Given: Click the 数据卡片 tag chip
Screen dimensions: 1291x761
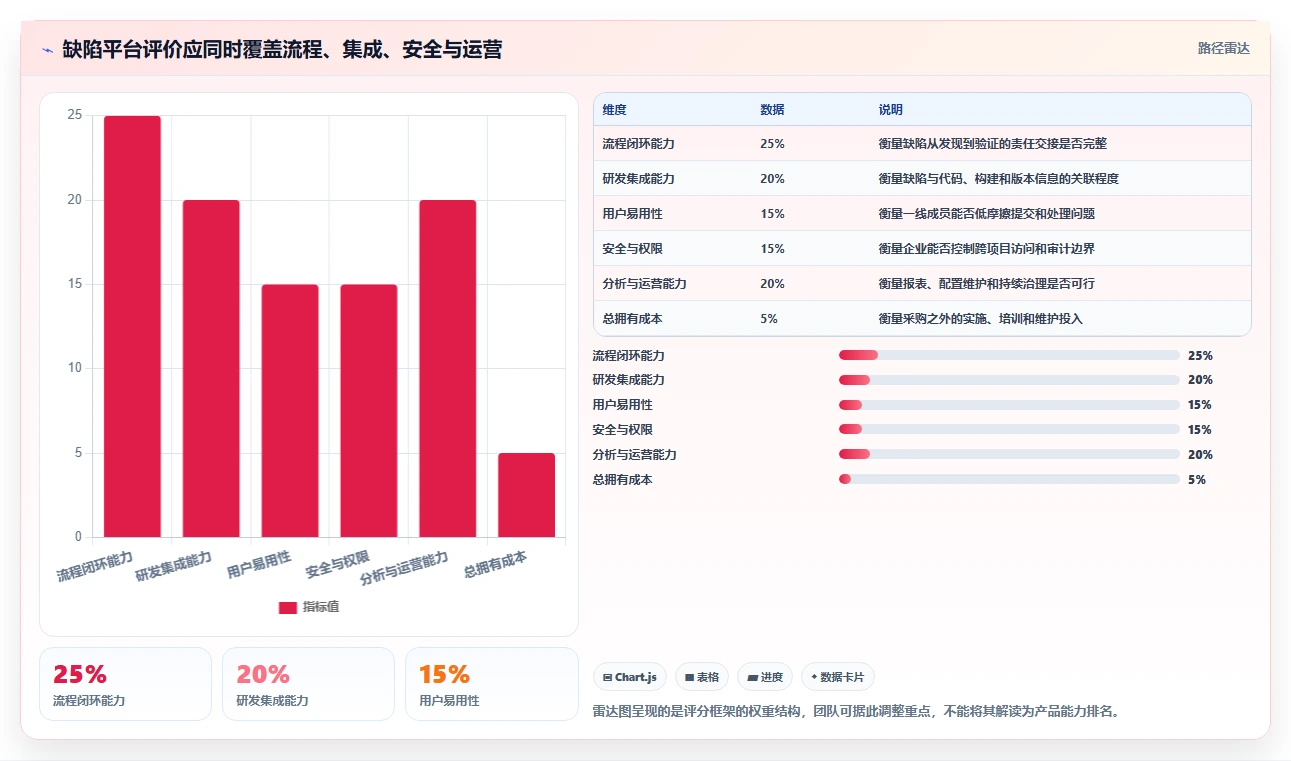Looking at the screenshot, I should pyautogui.click(x=838, y=677).
